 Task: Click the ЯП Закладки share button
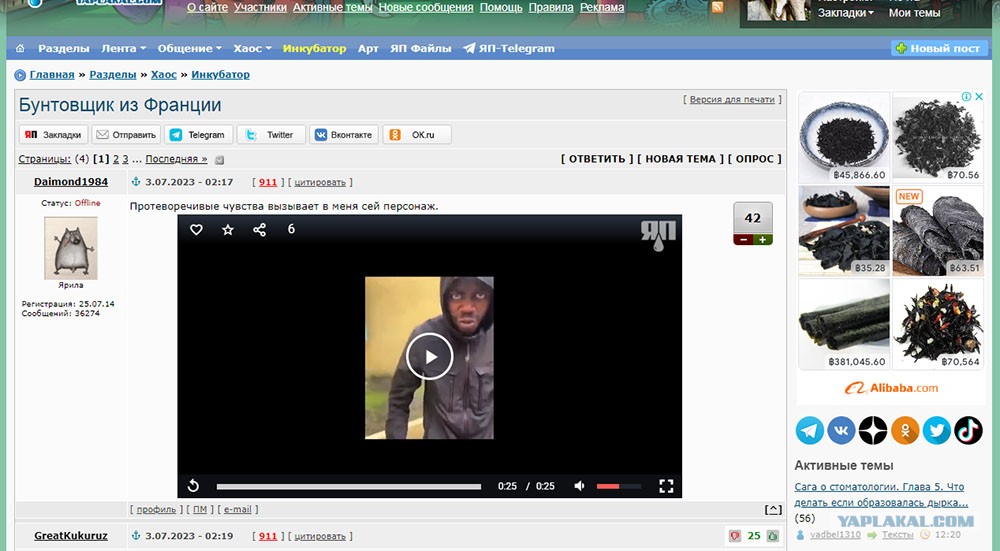(53, 135)
